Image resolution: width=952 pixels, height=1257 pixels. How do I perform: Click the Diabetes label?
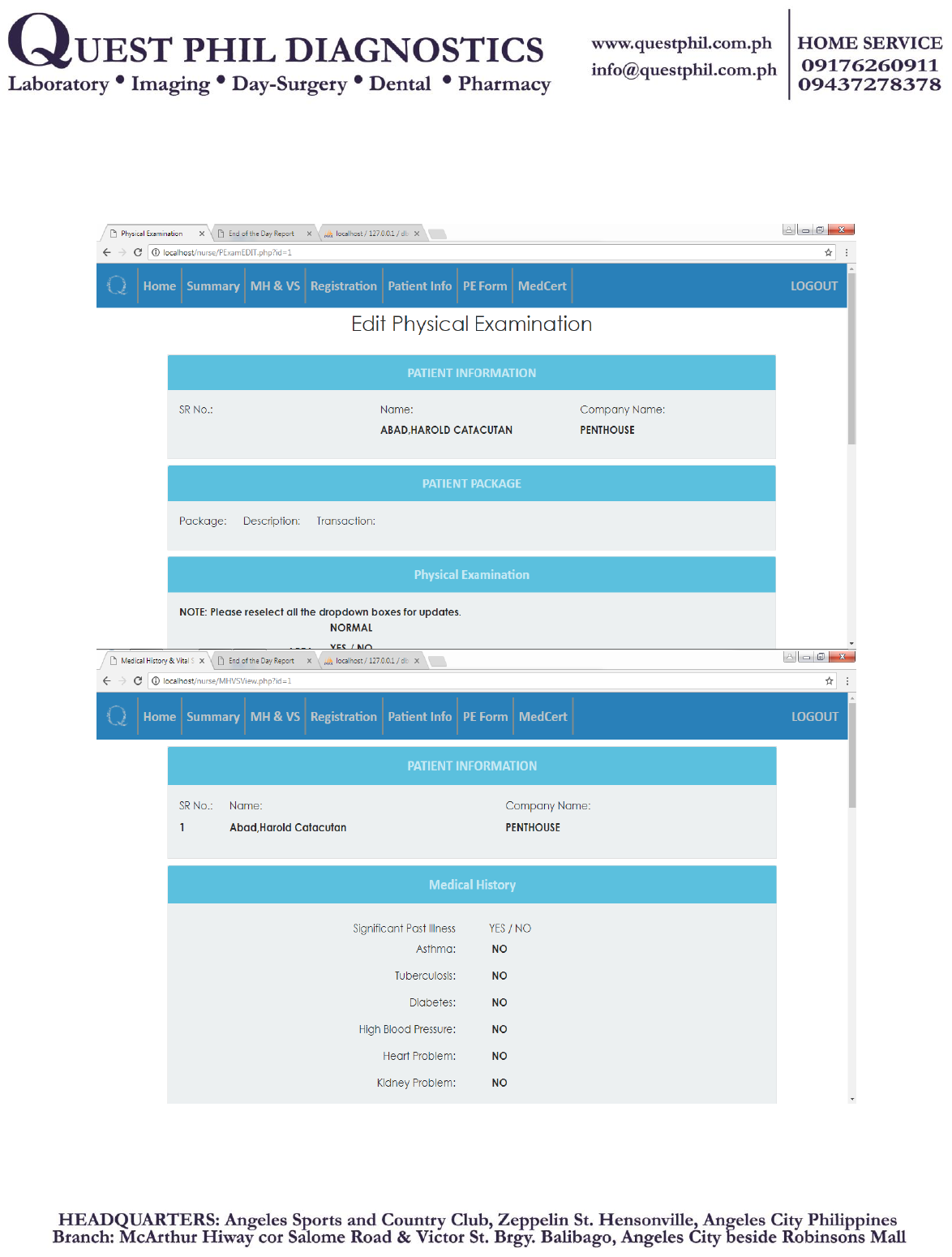coord(432,1002)
